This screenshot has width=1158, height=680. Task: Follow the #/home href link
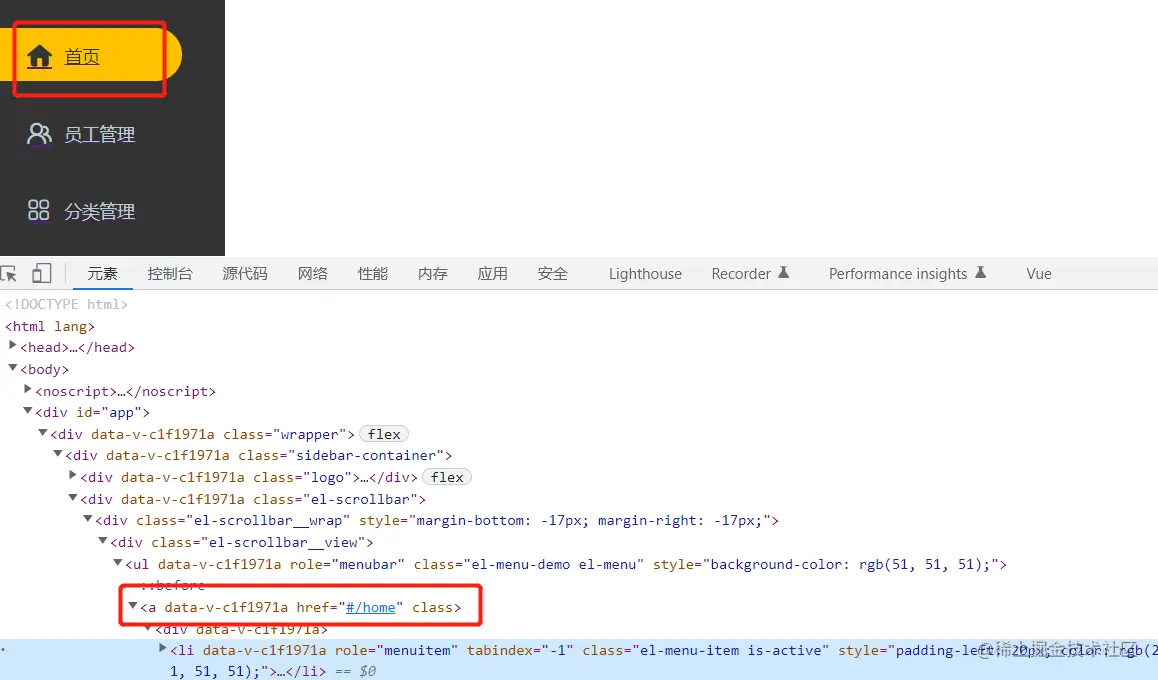point(371,607)
